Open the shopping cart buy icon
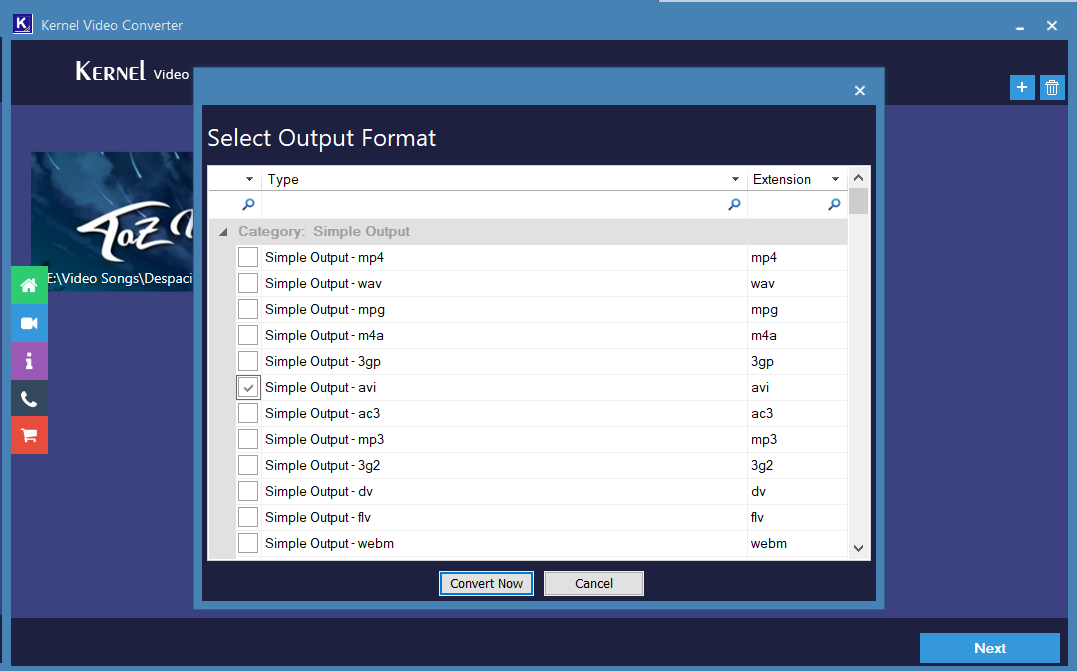 30,435
